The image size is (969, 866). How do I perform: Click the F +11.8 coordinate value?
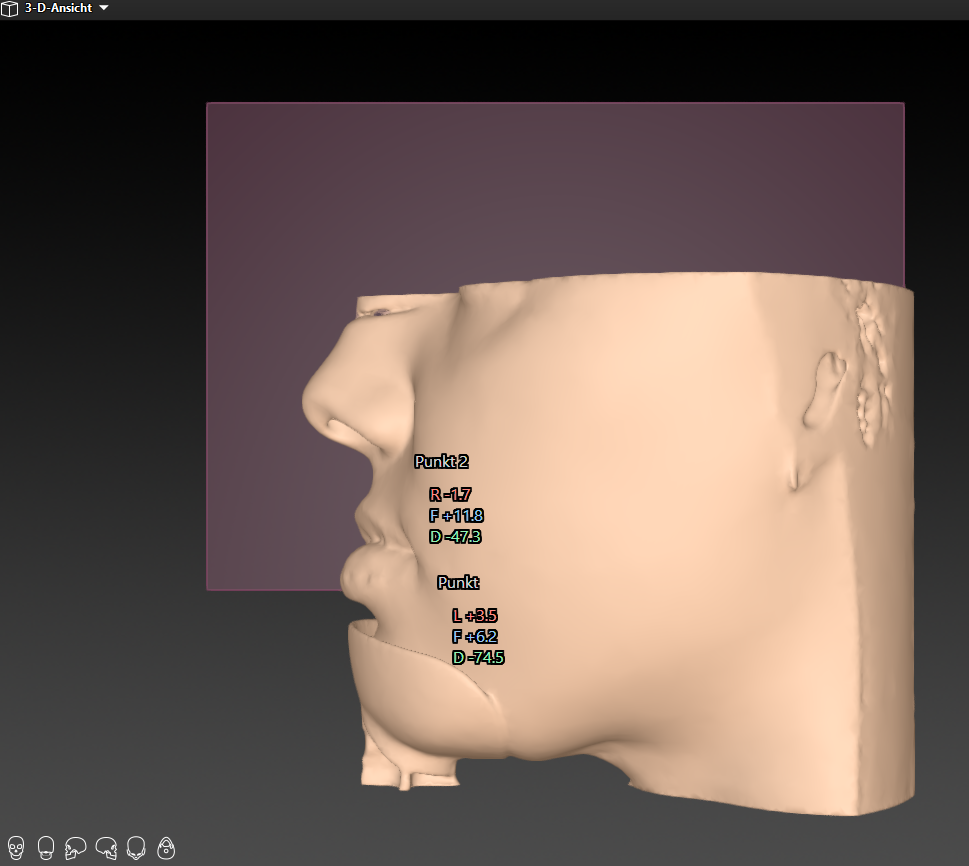pyautogui.click(x=456, y=516)
